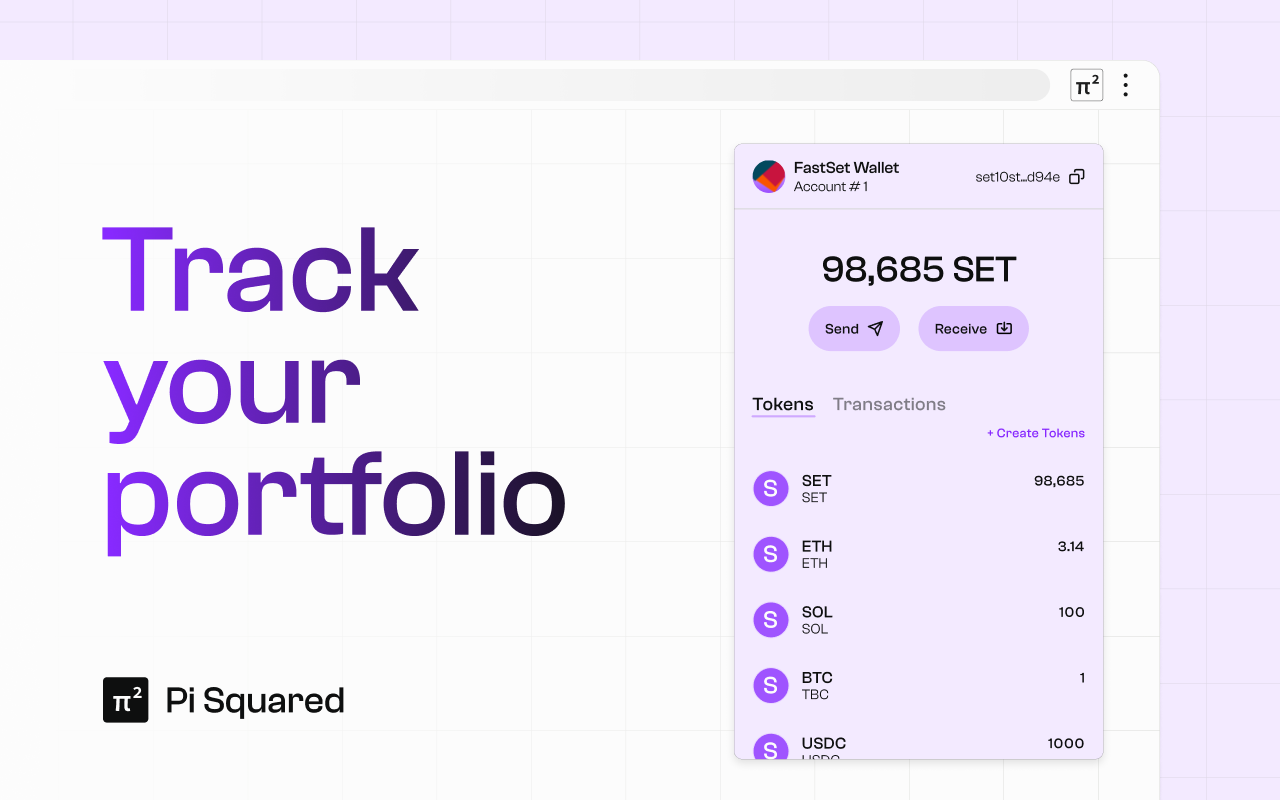This screenshot has height=800, width=1280.
Task: Select the USDC token icon
Action: [x=771, y=749]
